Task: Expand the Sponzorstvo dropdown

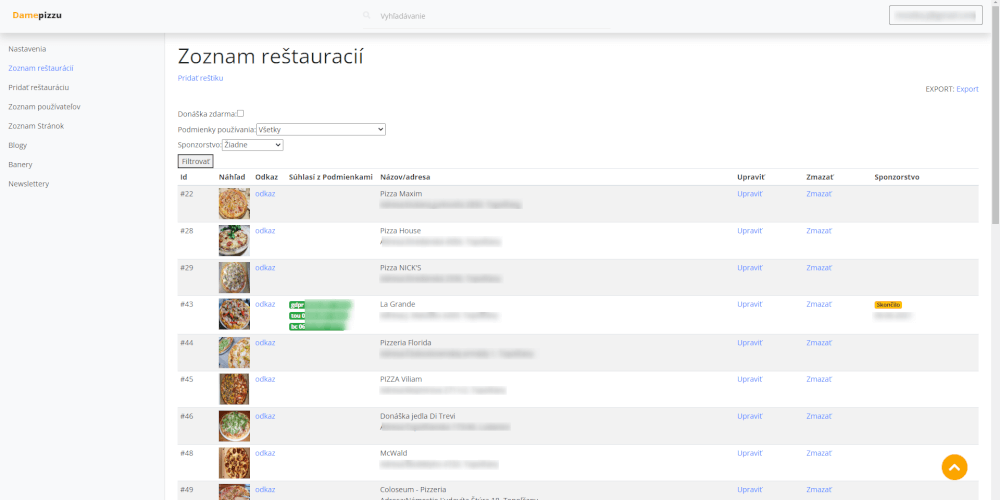Action: click(x=252, y=145)
